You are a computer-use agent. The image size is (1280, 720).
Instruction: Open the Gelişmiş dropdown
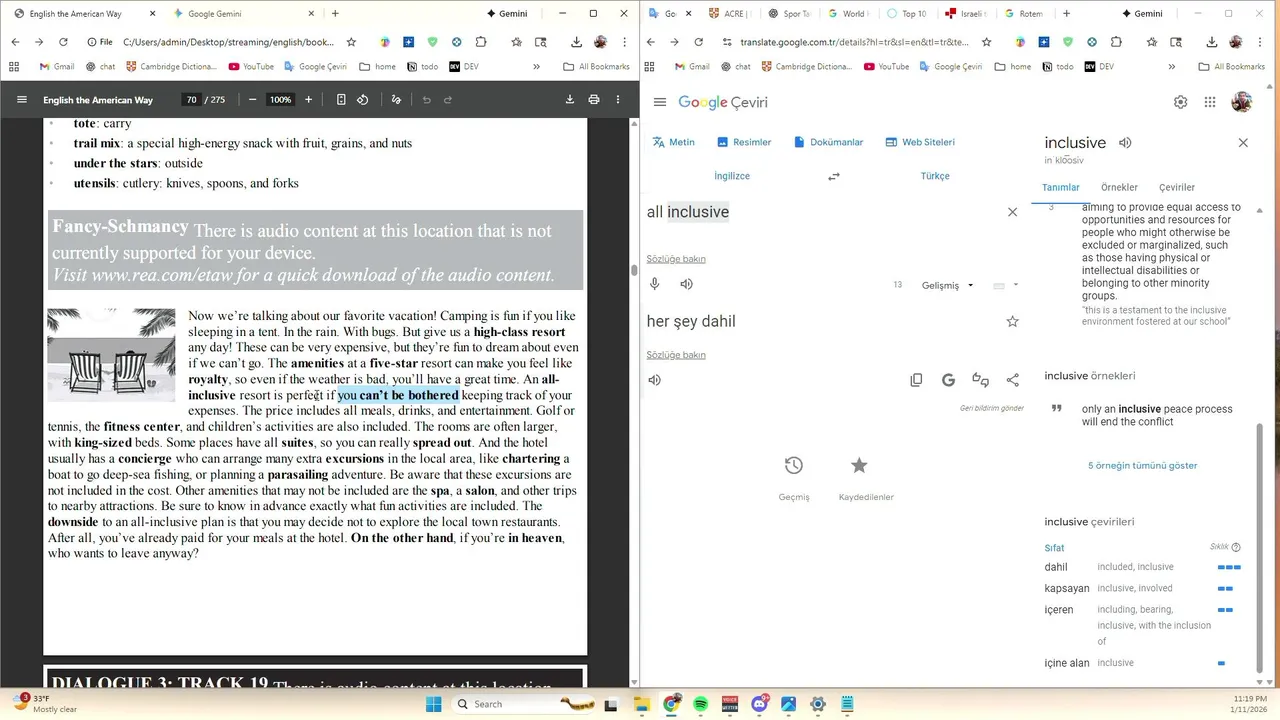coord(948,285)
